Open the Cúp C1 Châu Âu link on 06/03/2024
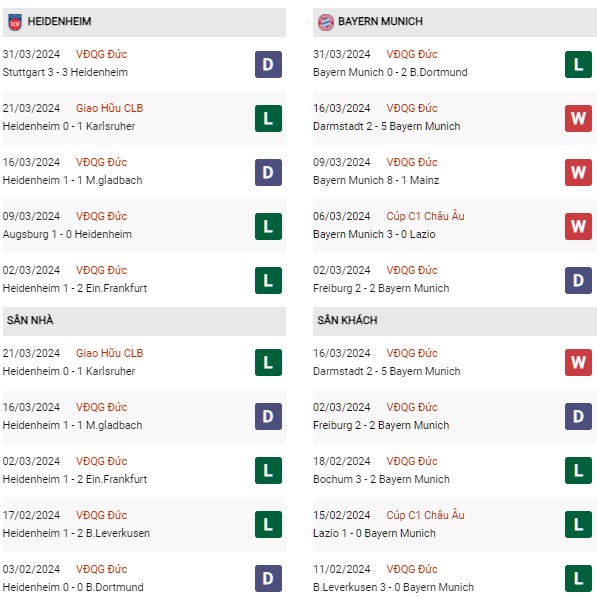 pyautogui.click(x=425, y=216)
